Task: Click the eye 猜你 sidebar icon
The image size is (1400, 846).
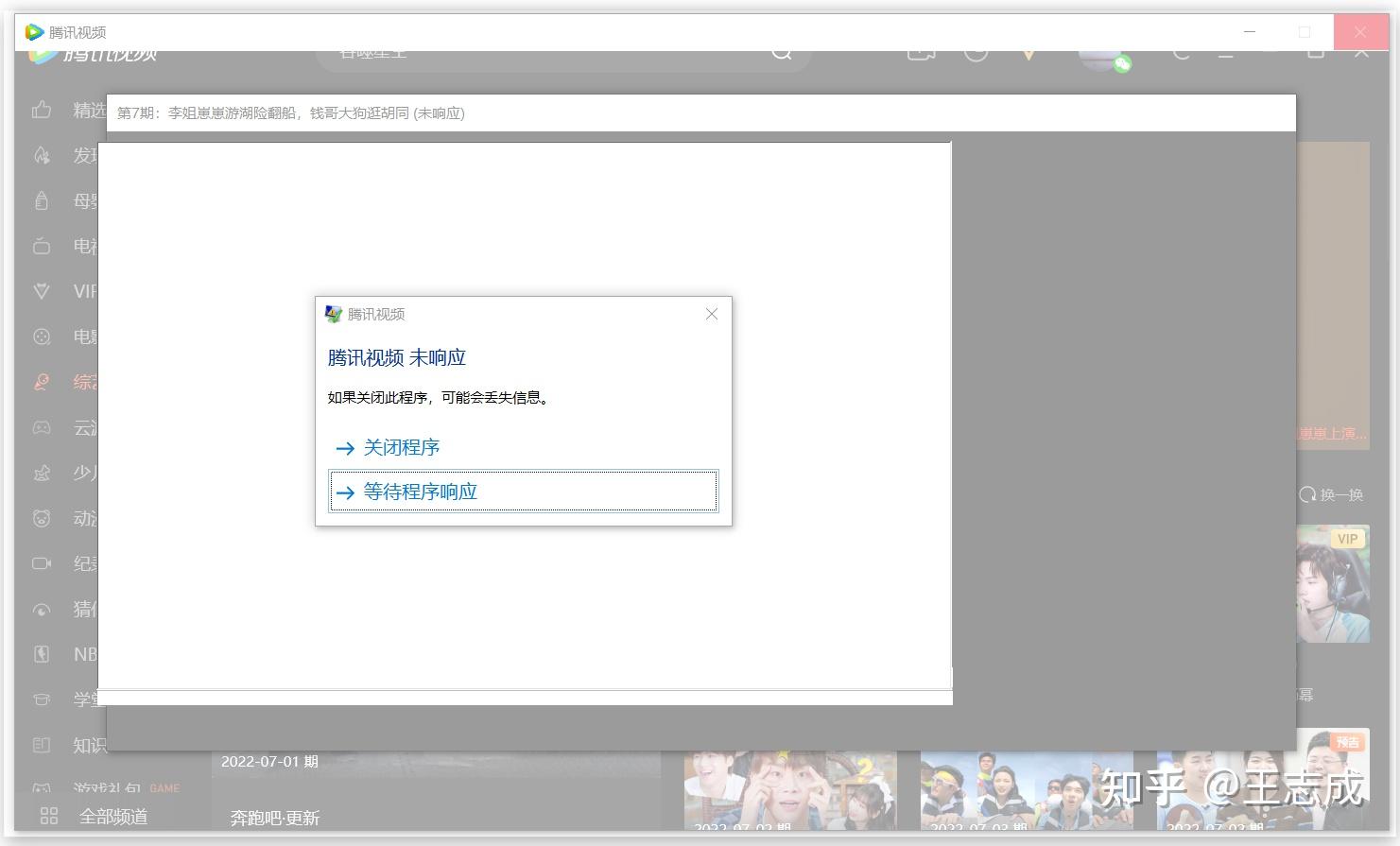Action: pyautogui.click(x=42, y=609)
